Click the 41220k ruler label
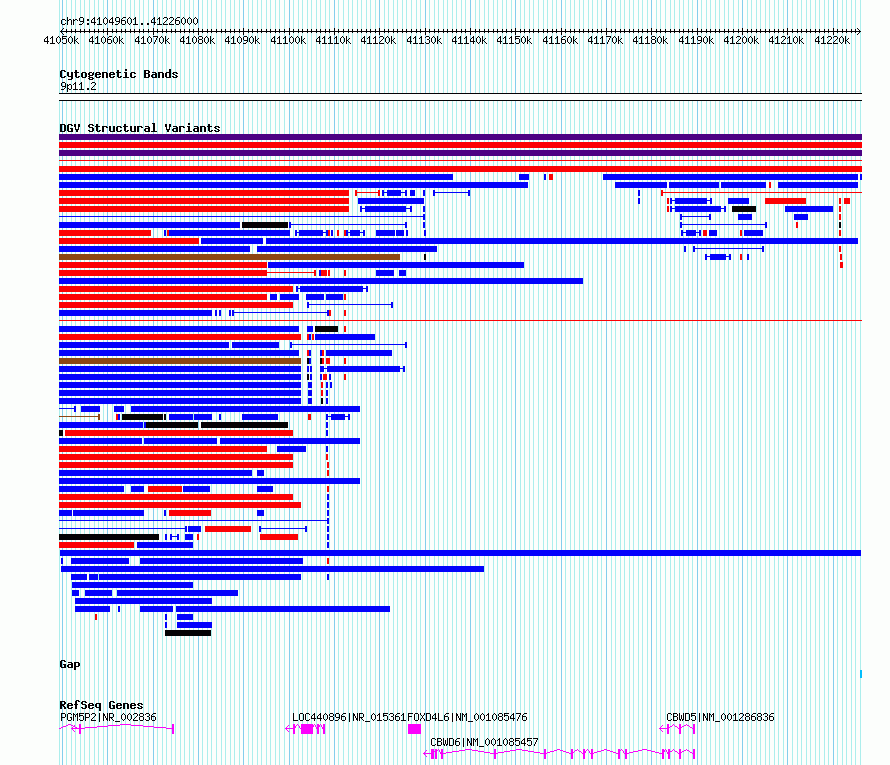The height and width of the screenshot is (765, 890). 832,40
